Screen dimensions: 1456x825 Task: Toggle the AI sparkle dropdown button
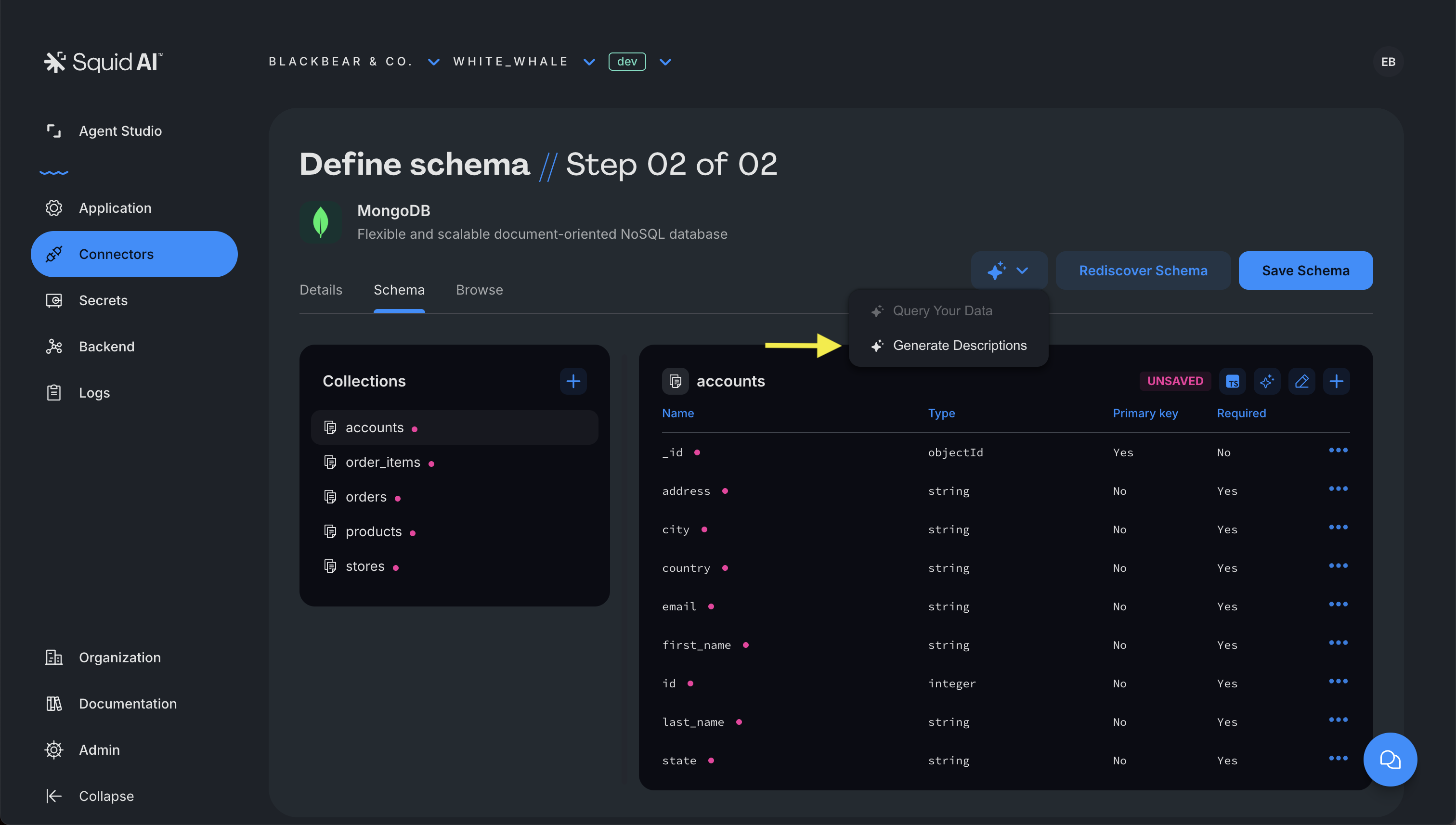pos(1008,271)
